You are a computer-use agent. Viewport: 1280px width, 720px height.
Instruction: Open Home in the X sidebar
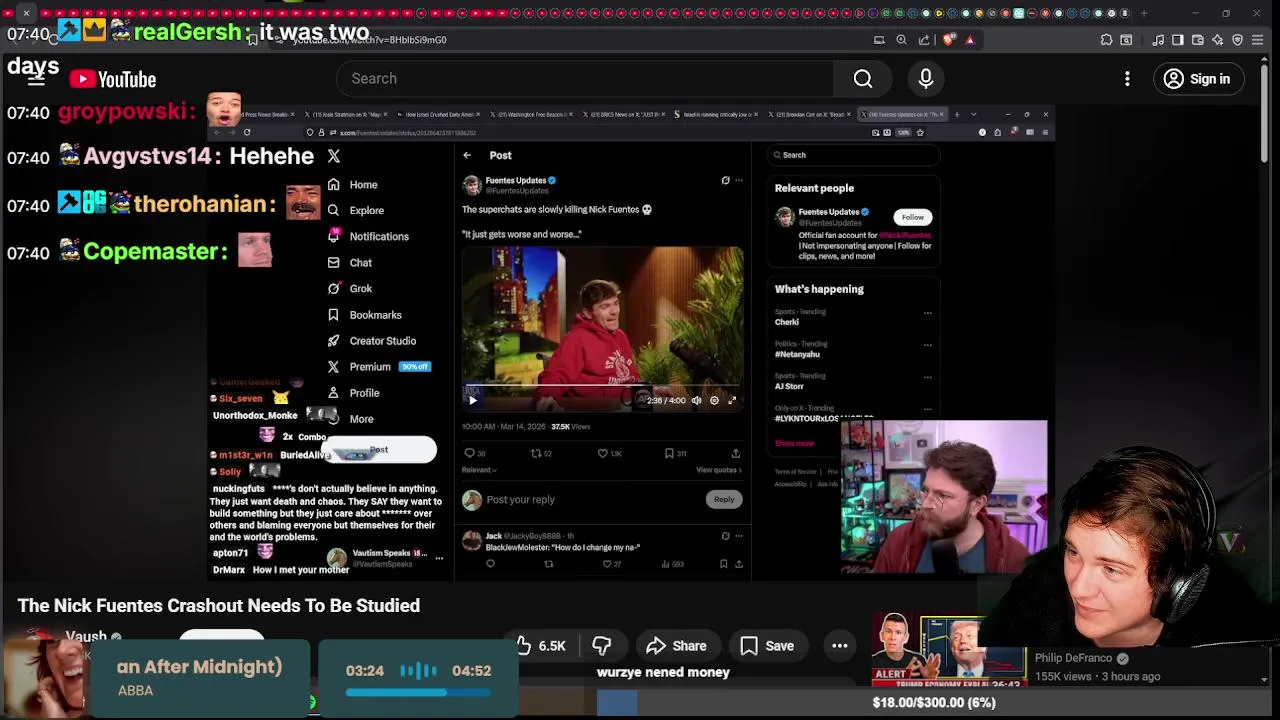(x=352, y=184)
